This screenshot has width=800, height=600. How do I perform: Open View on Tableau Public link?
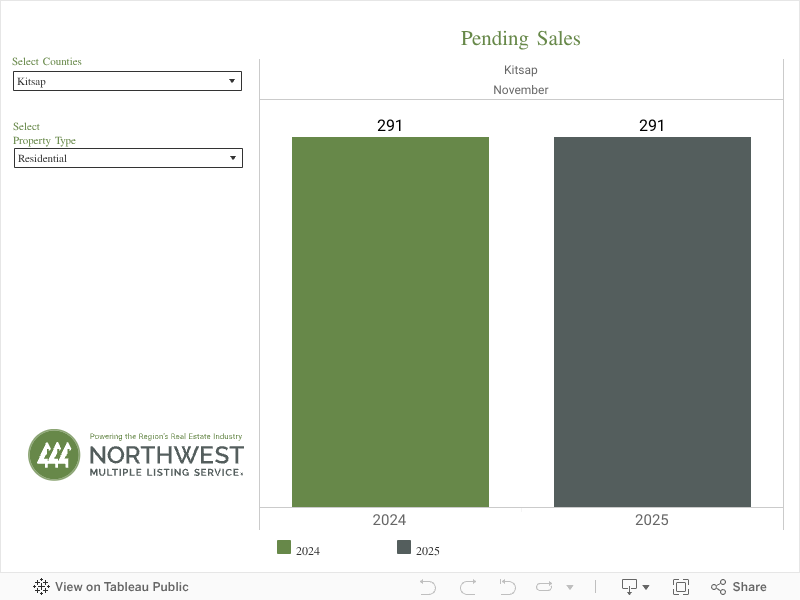121,587
